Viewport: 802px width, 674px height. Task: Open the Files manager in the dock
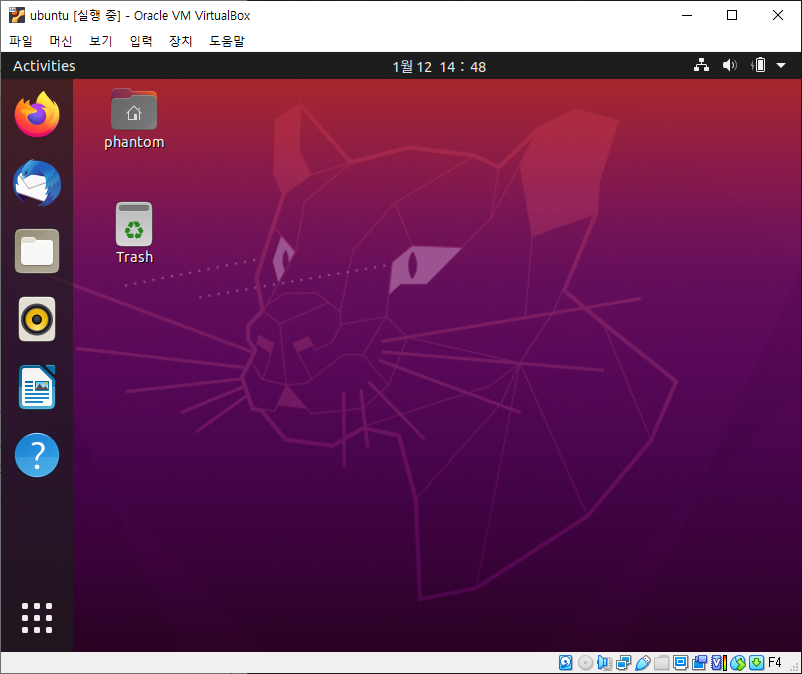(37, 251)
